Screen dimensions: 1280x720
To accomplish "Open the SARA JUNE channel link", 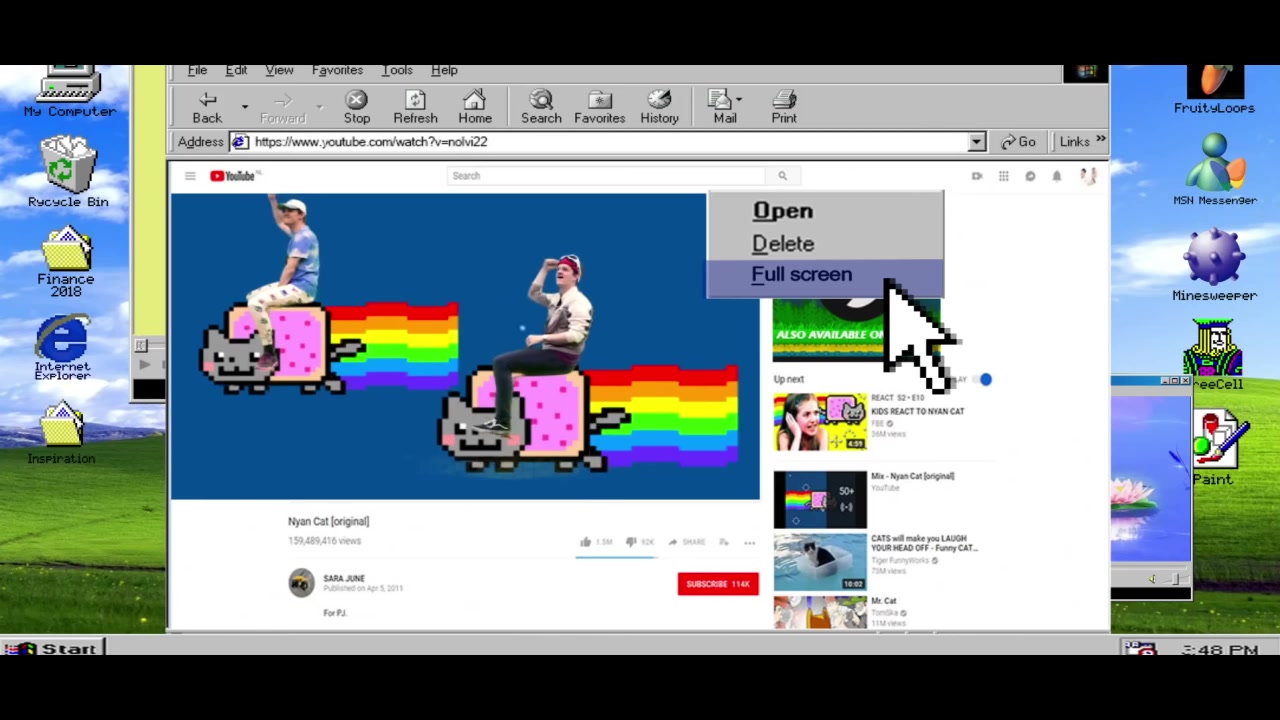I will point(344,578).
